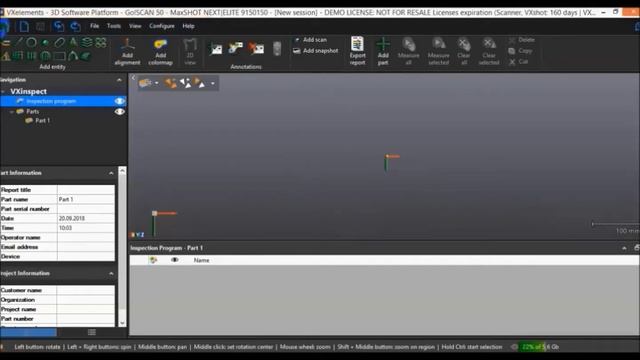The width and height of the screenshot is (640, 360).
Task: Toggle visibility eye of Inspection program
Action: tap(120, 101)
